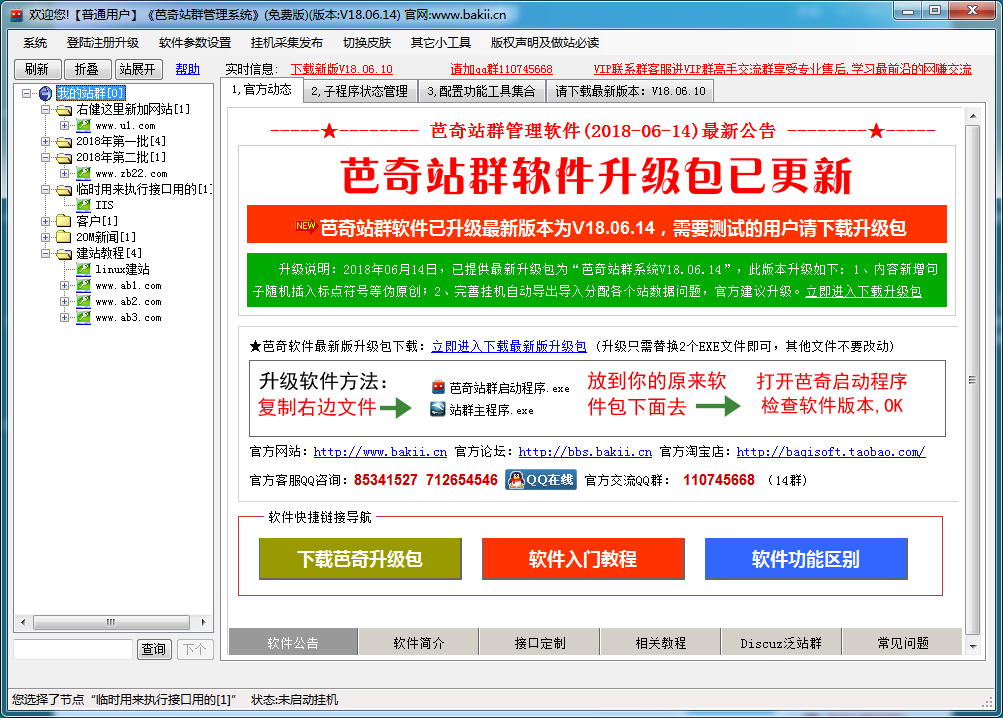Click the 软件功能区别 button
The height and width of the screenshot is (718, 1003).
click(x=806, y=559)
